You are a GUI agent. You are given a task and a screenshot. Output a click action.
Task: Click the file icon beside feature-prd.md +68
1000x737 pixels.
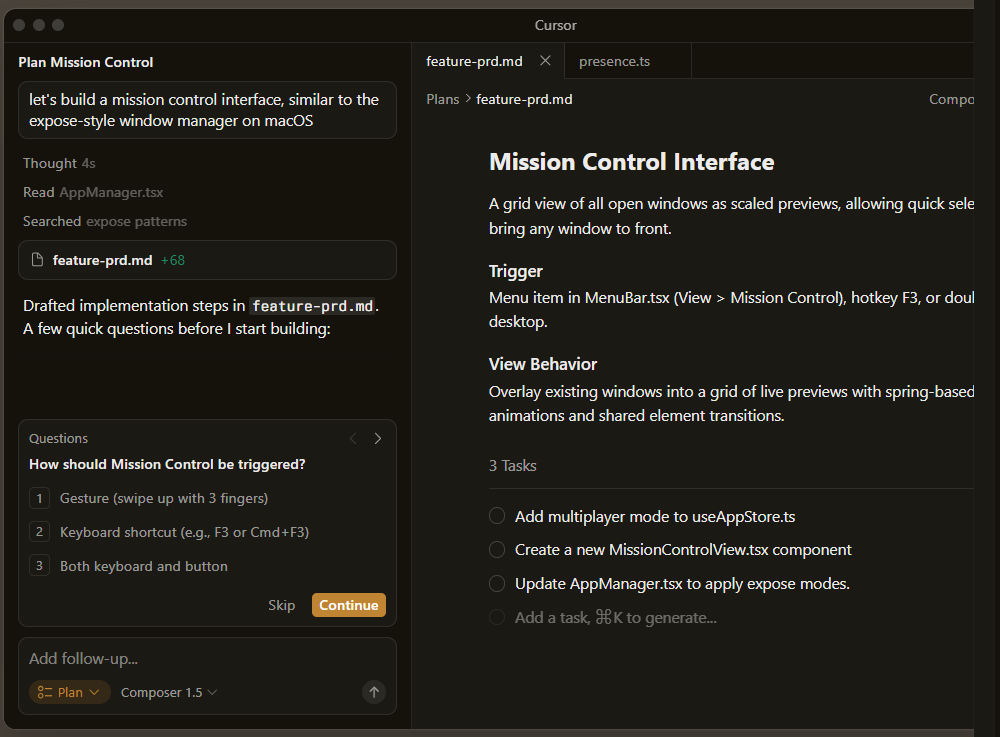coord(38,260)
